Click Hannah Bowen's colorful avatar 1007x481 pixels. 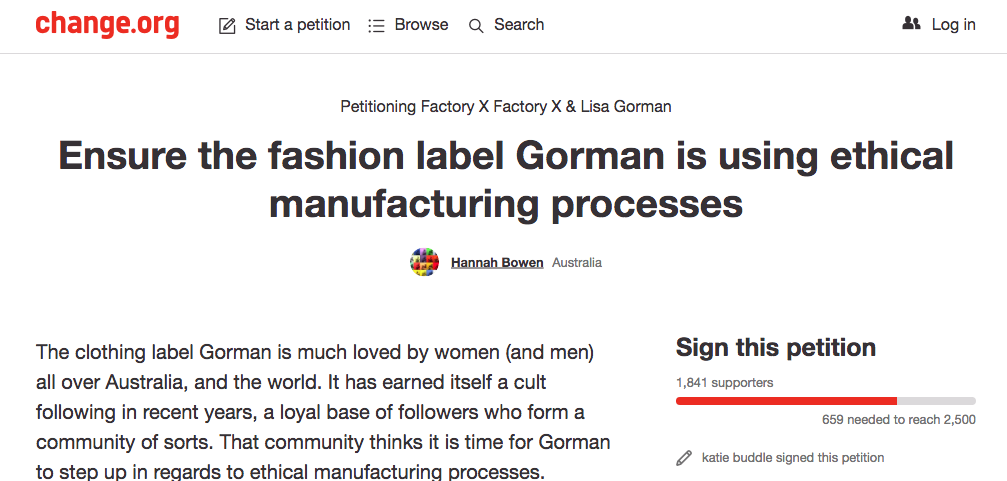[425, 263]
